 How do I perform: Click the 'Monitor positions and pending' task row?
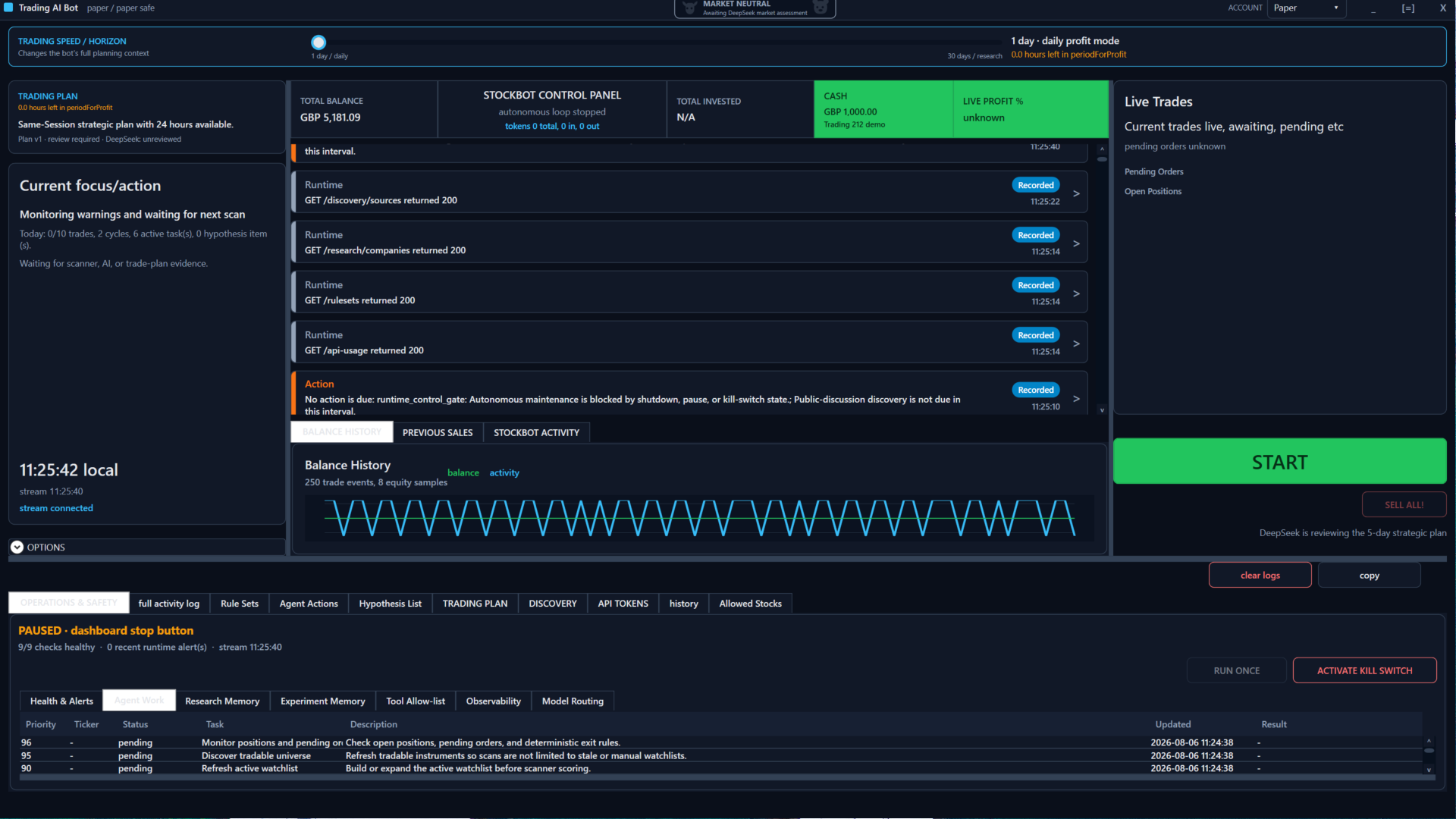pos(720,742)
